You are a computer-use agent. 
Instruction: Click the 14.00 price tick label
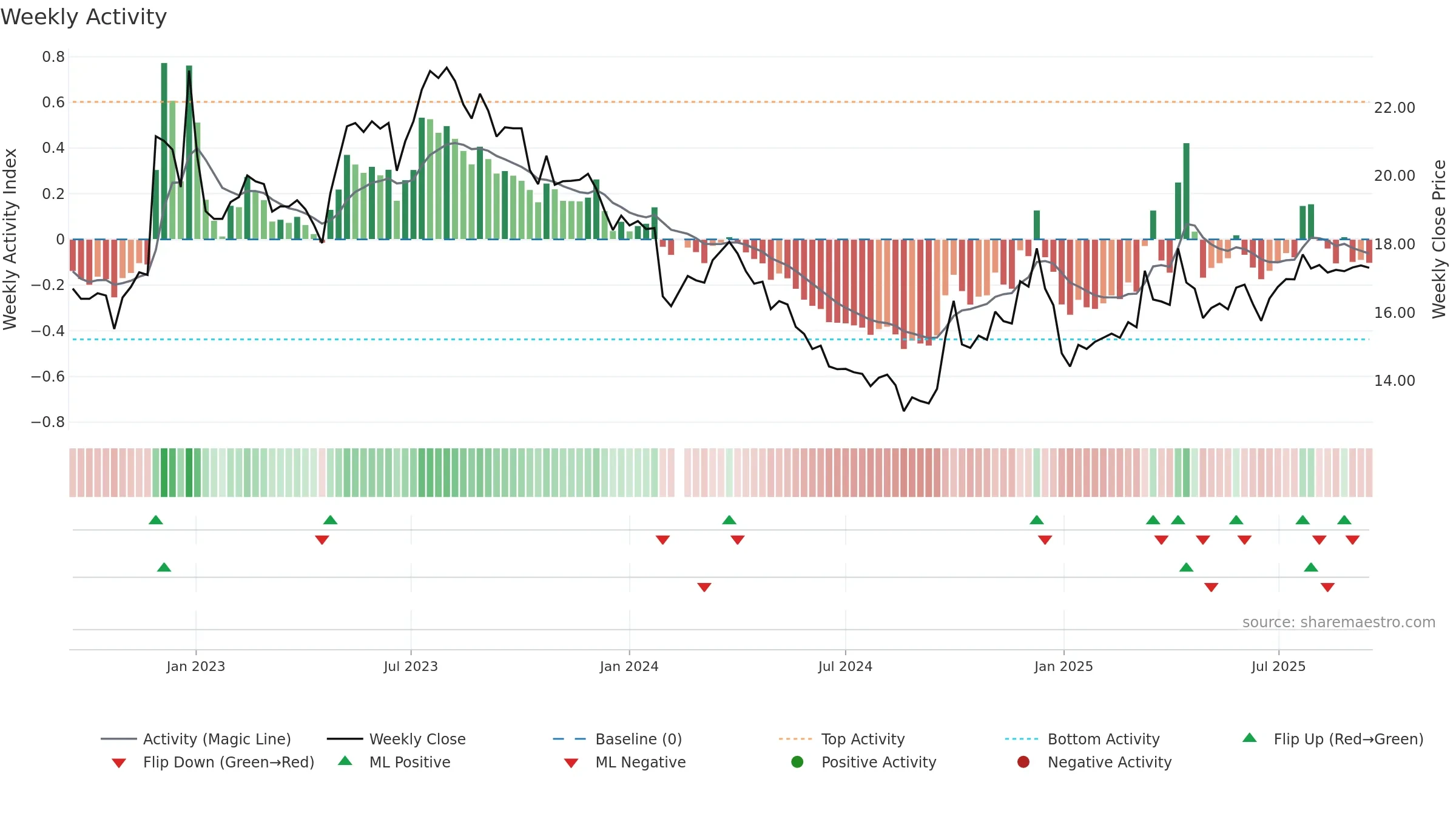[1395, 381]
